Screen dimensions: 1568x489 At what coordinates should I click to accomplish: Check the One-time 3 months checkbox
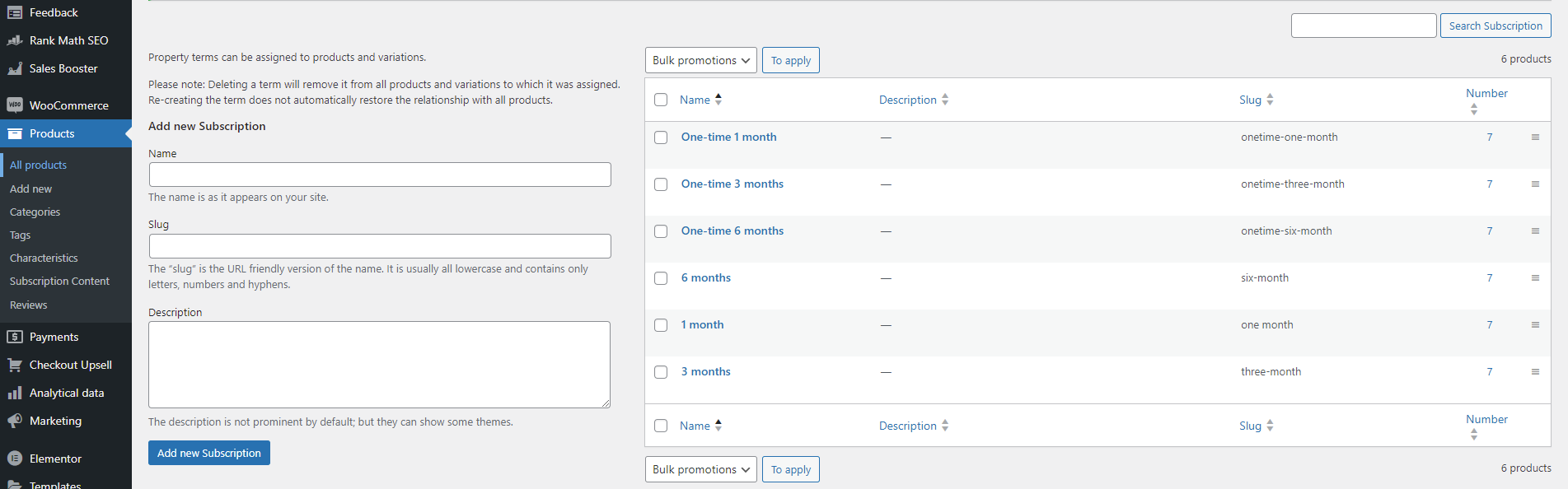[661, 184]
